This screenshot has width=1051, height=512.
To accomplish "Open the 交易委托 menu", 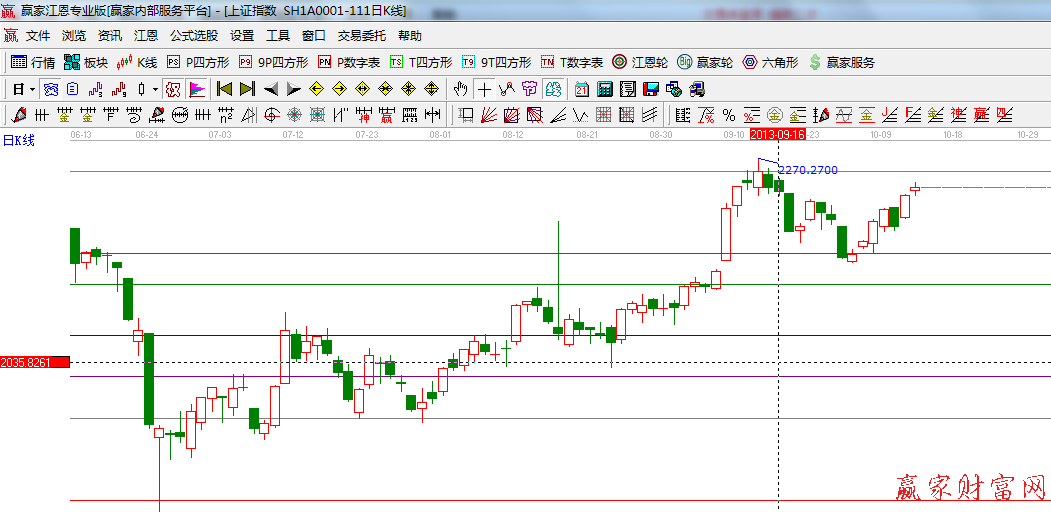I will click(x=361, y=35).
